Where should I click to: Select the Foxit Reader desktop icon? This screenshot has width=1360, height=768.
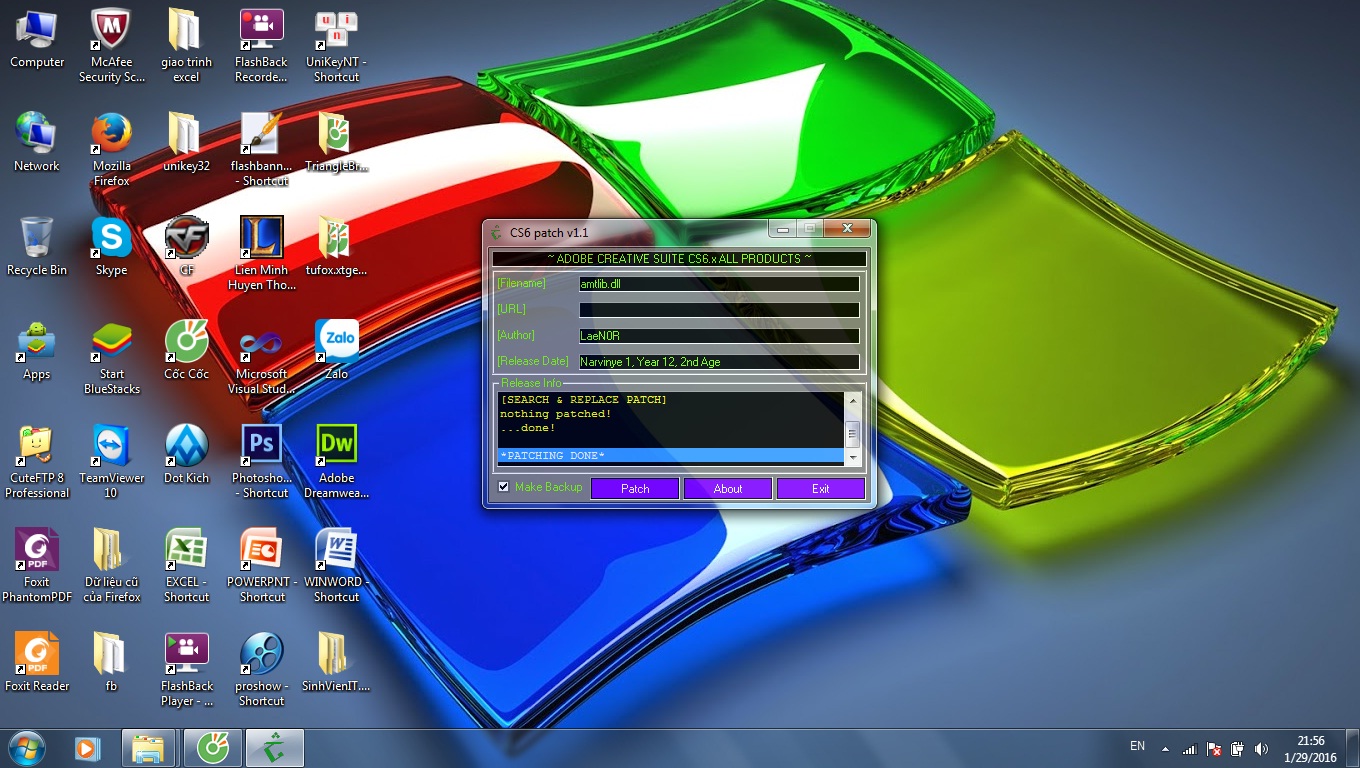pos(37,663)
